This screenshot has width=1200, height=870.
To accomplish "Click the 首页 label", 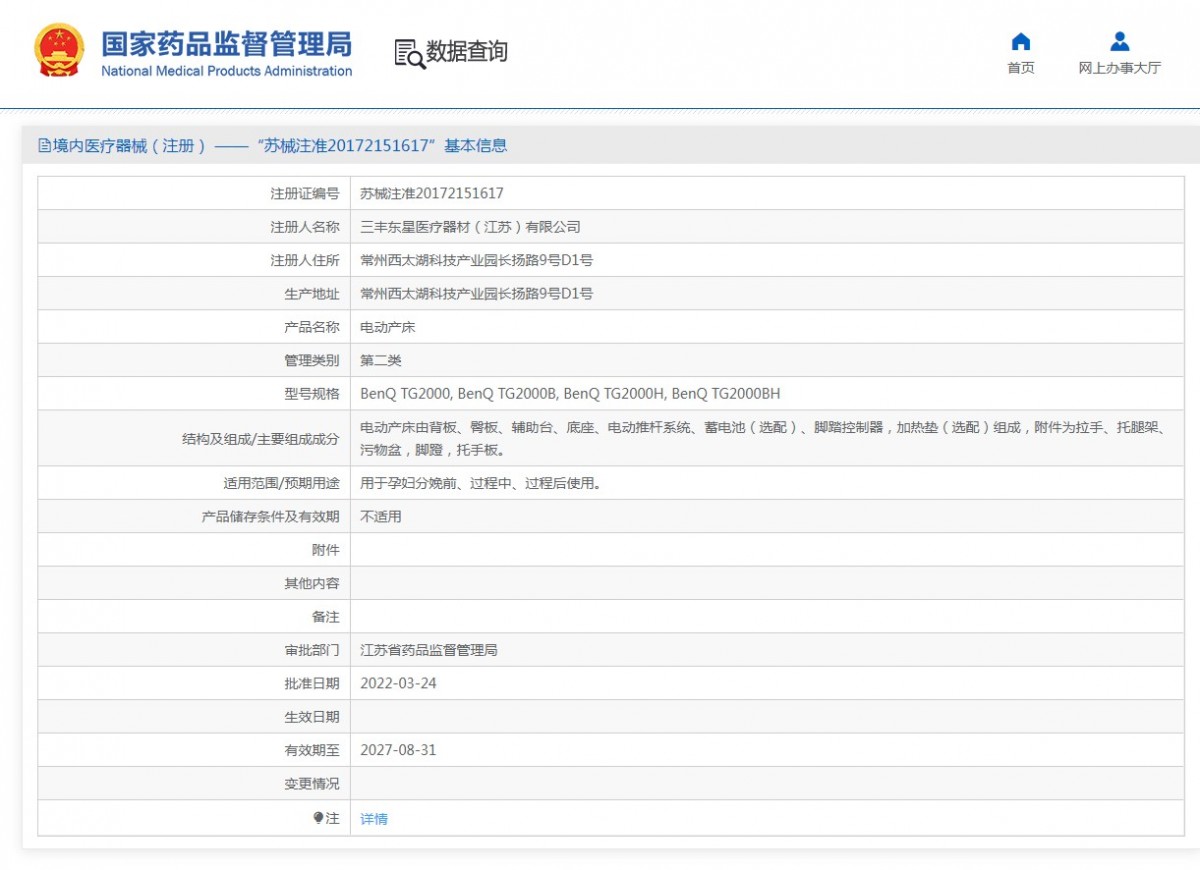I will (1021, 68).
